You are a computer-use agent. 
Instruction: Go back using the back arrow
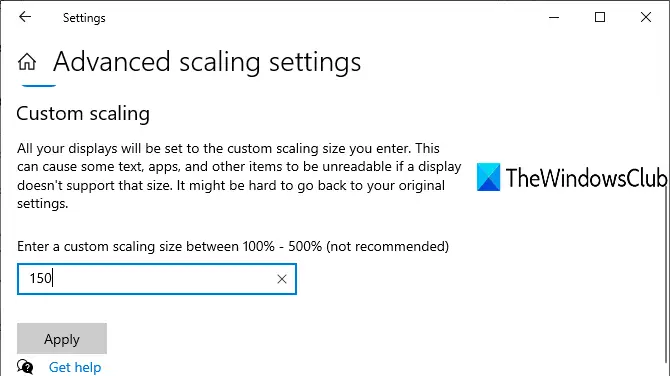click(25, 17)
